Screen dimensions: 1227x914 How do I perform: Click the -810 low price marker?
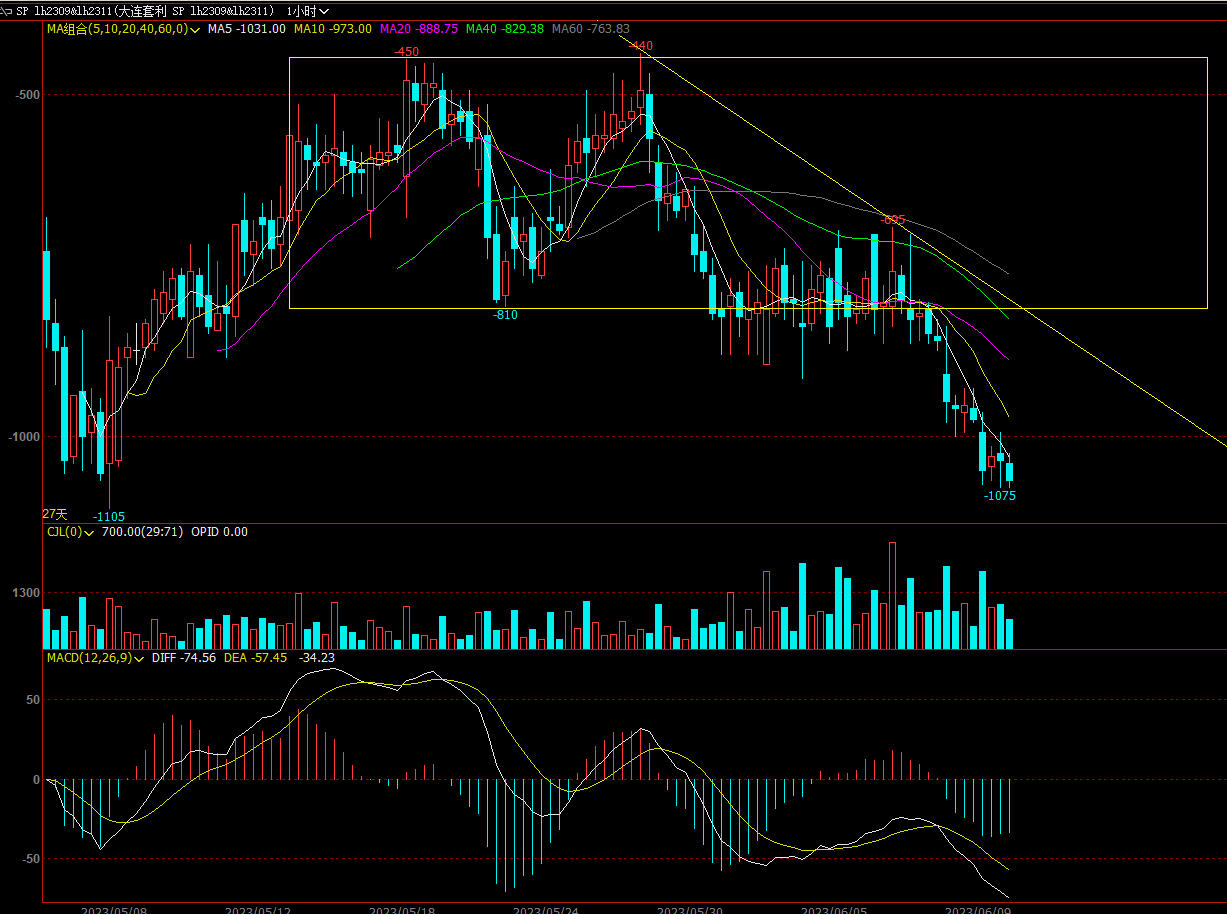505,315
